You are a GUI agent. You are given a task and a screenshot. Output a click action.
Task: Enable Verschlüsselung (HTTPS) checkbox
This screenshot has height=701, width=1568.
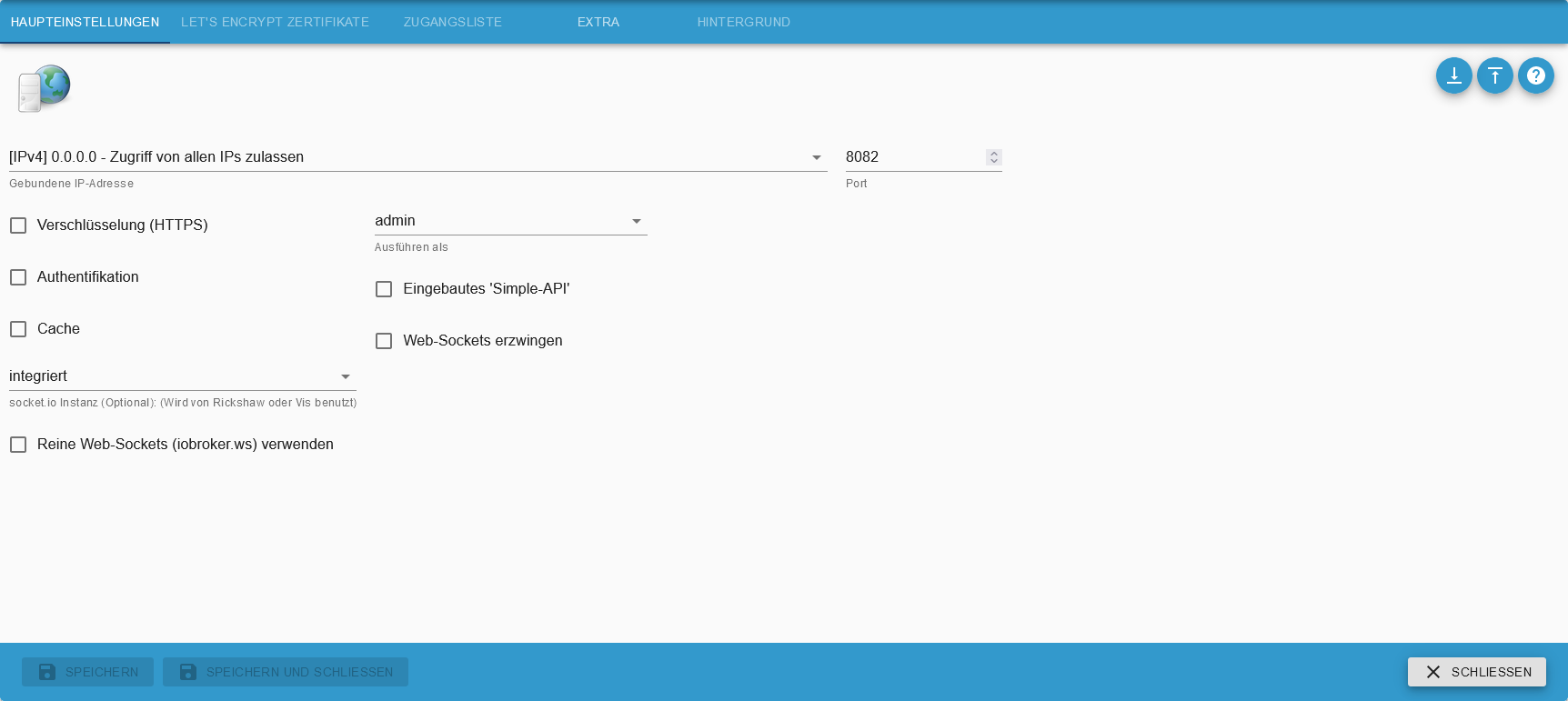[x=18, y=225]
